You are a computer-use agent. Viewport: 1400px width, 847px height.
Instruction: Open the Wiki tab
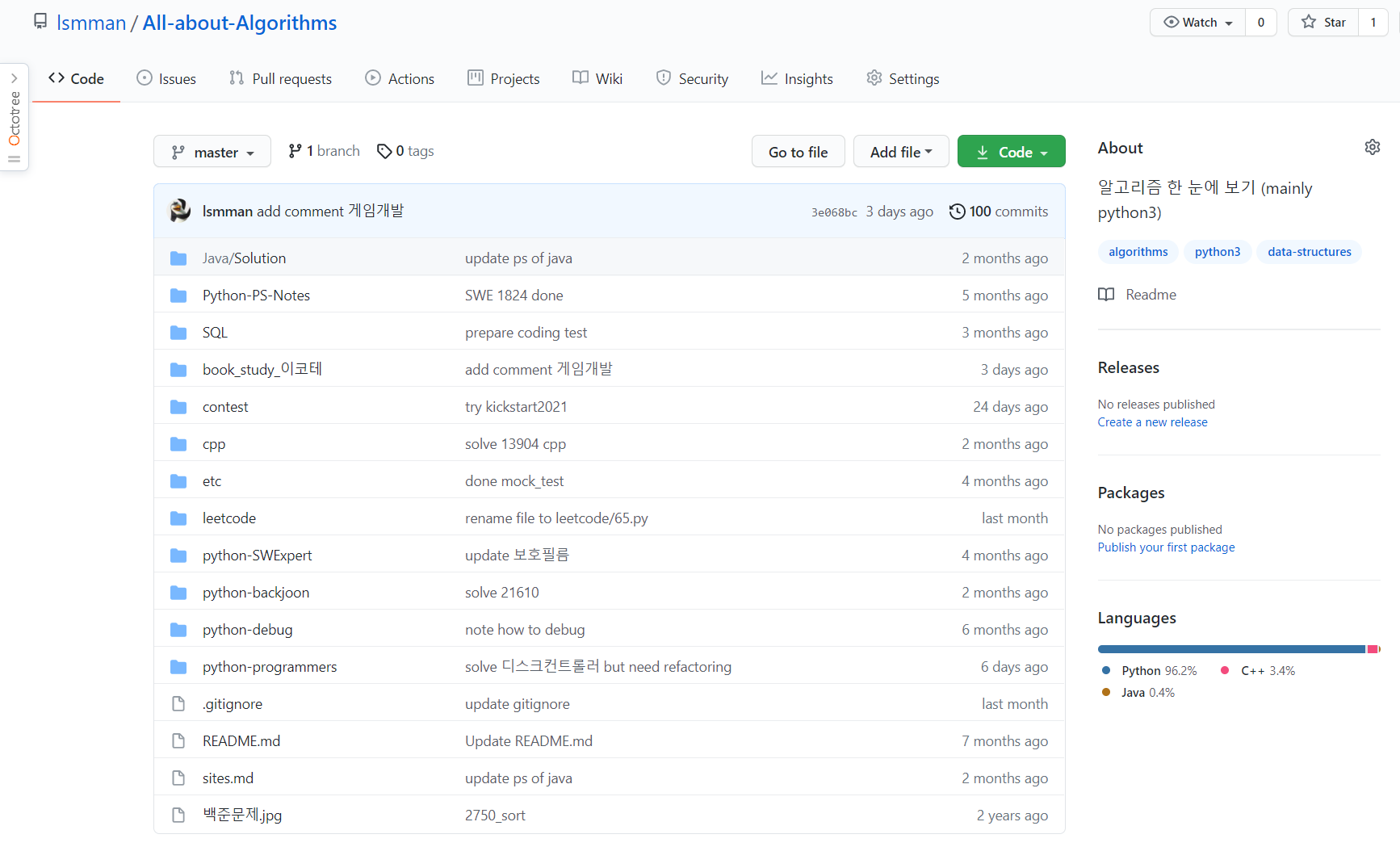tap(597, 78)
